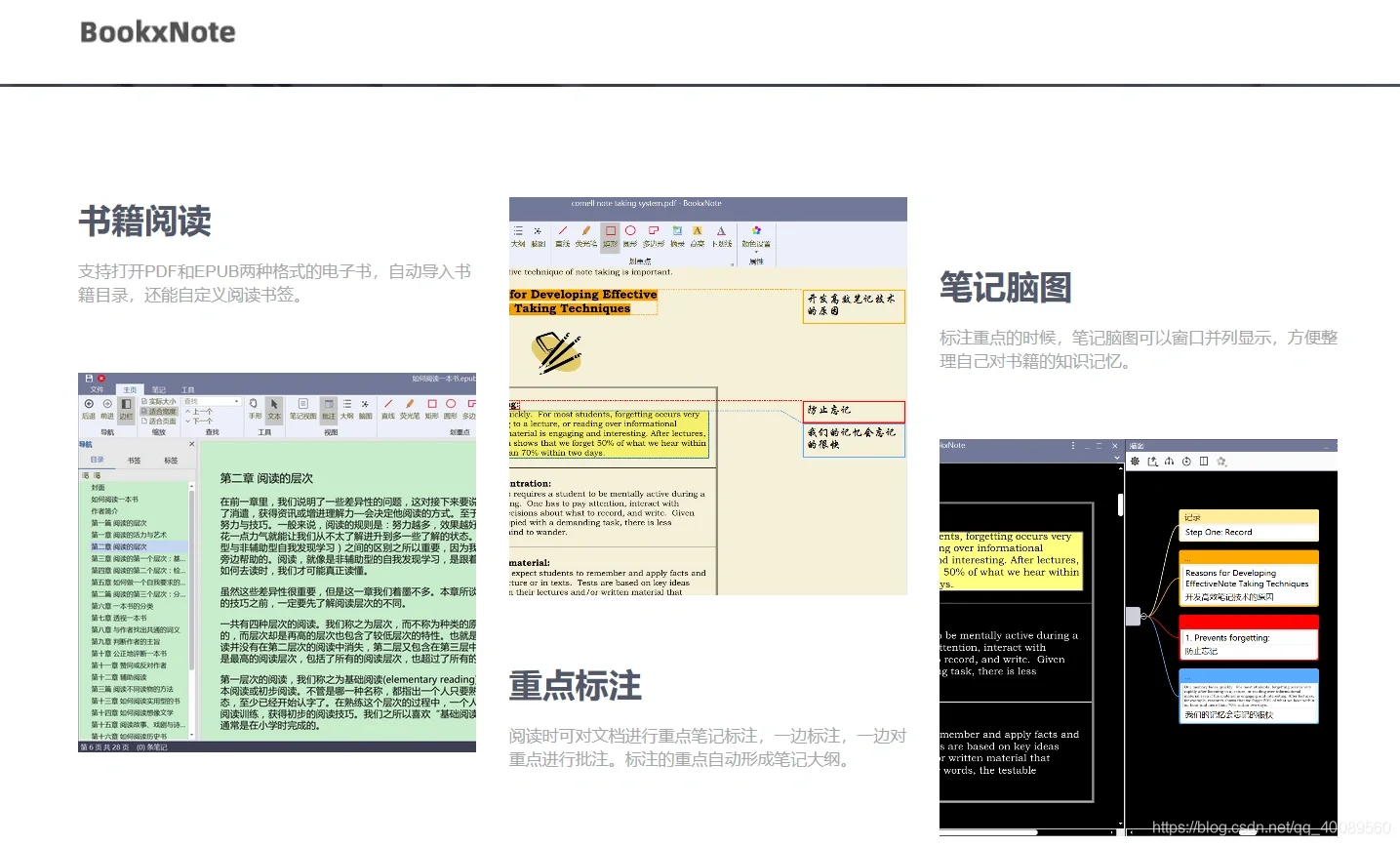Open the 查找 search combo box in epub reader

tap(212, 401)
